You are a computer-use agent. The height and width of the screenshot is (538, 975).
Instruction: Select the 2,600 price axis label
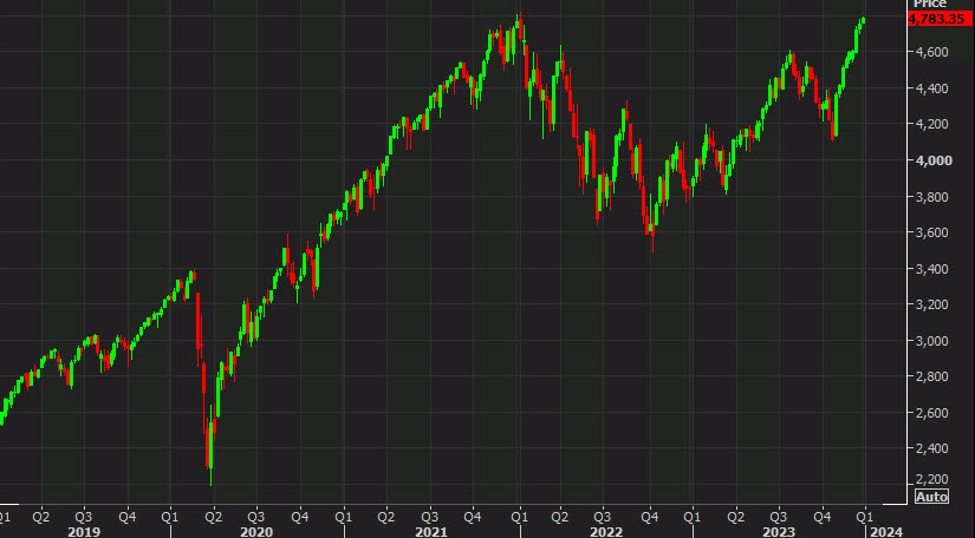pyautogui.click(x=931, y=412)
